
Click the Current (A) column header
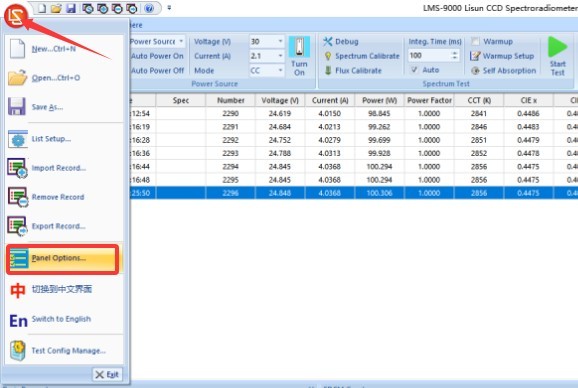tap(330, 100)
